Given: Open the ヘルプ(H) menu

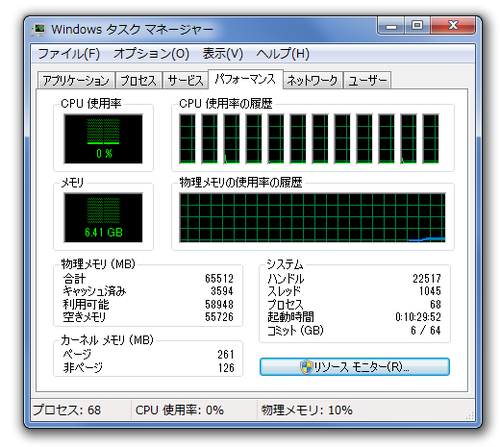Looking at the screenshot, I should click(x=283, y=54).
